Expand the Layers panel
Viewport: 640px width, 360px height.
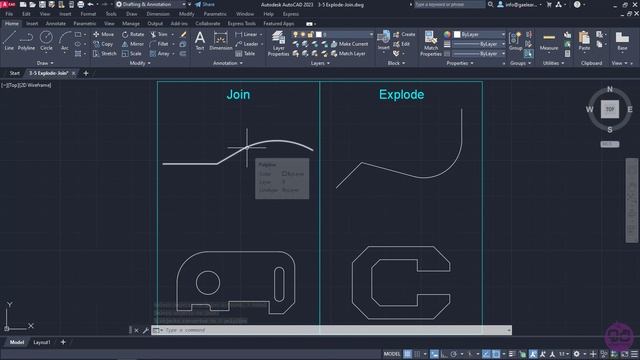pyautogui.click(x=320, y=63)
